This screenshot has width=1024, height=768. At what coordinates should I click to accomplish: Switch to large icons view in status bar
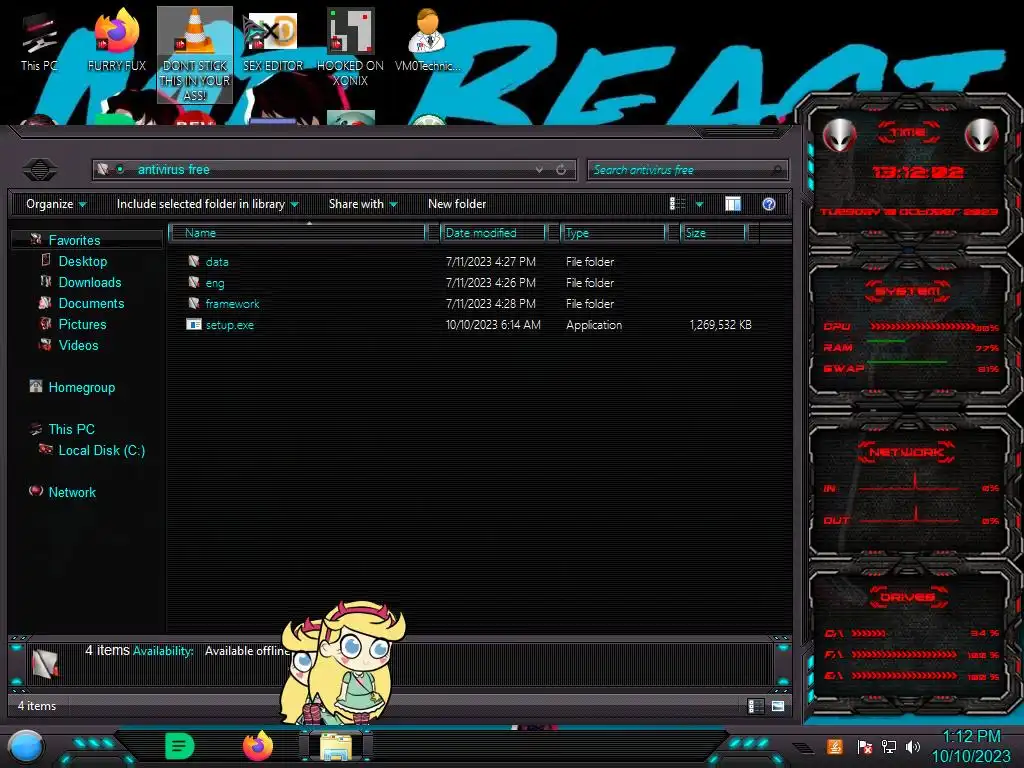point(778,706)
